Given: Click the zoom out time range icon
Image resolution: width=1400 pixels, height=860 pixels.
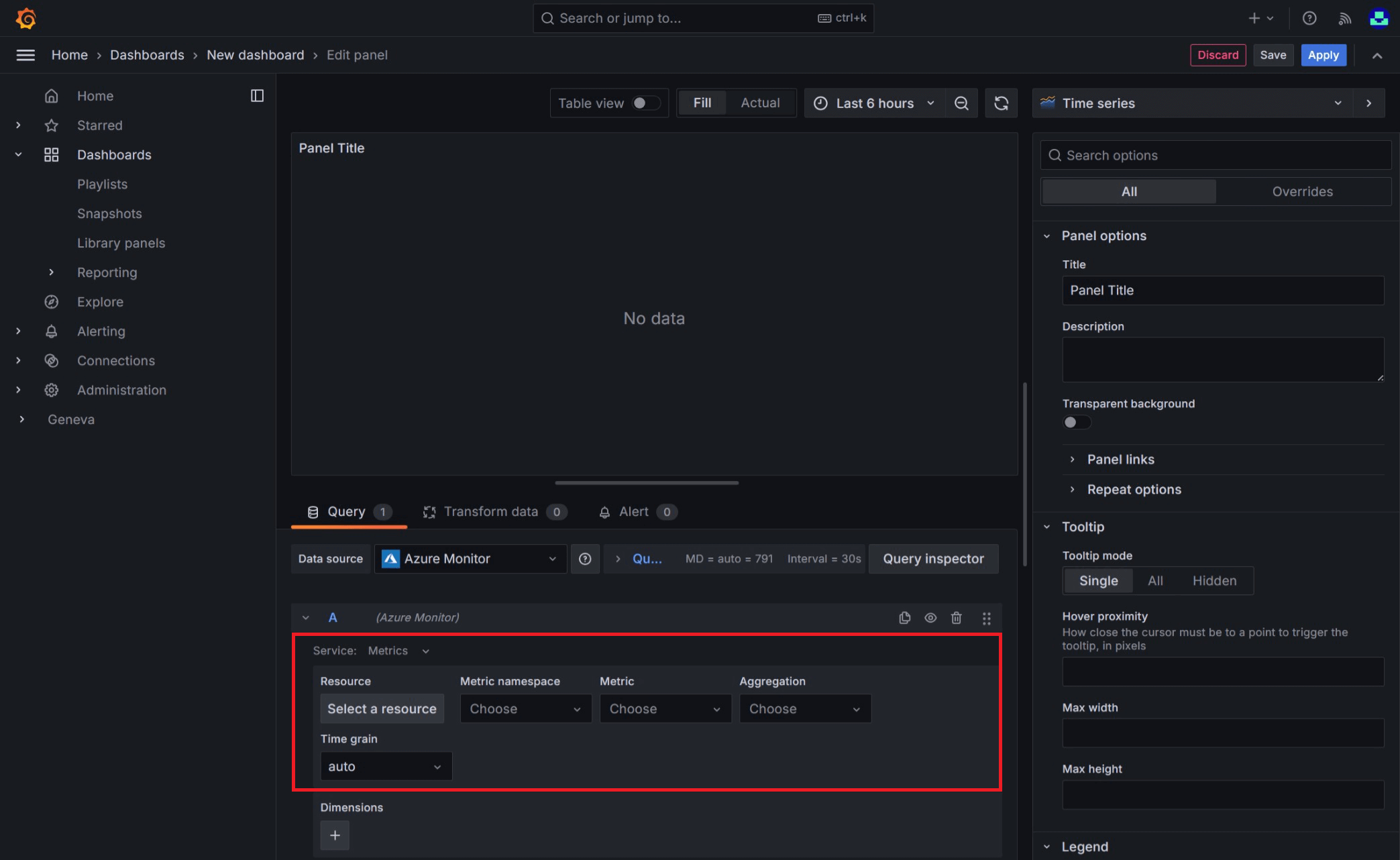Looking at the screenshot, I should tap(961, 103).
